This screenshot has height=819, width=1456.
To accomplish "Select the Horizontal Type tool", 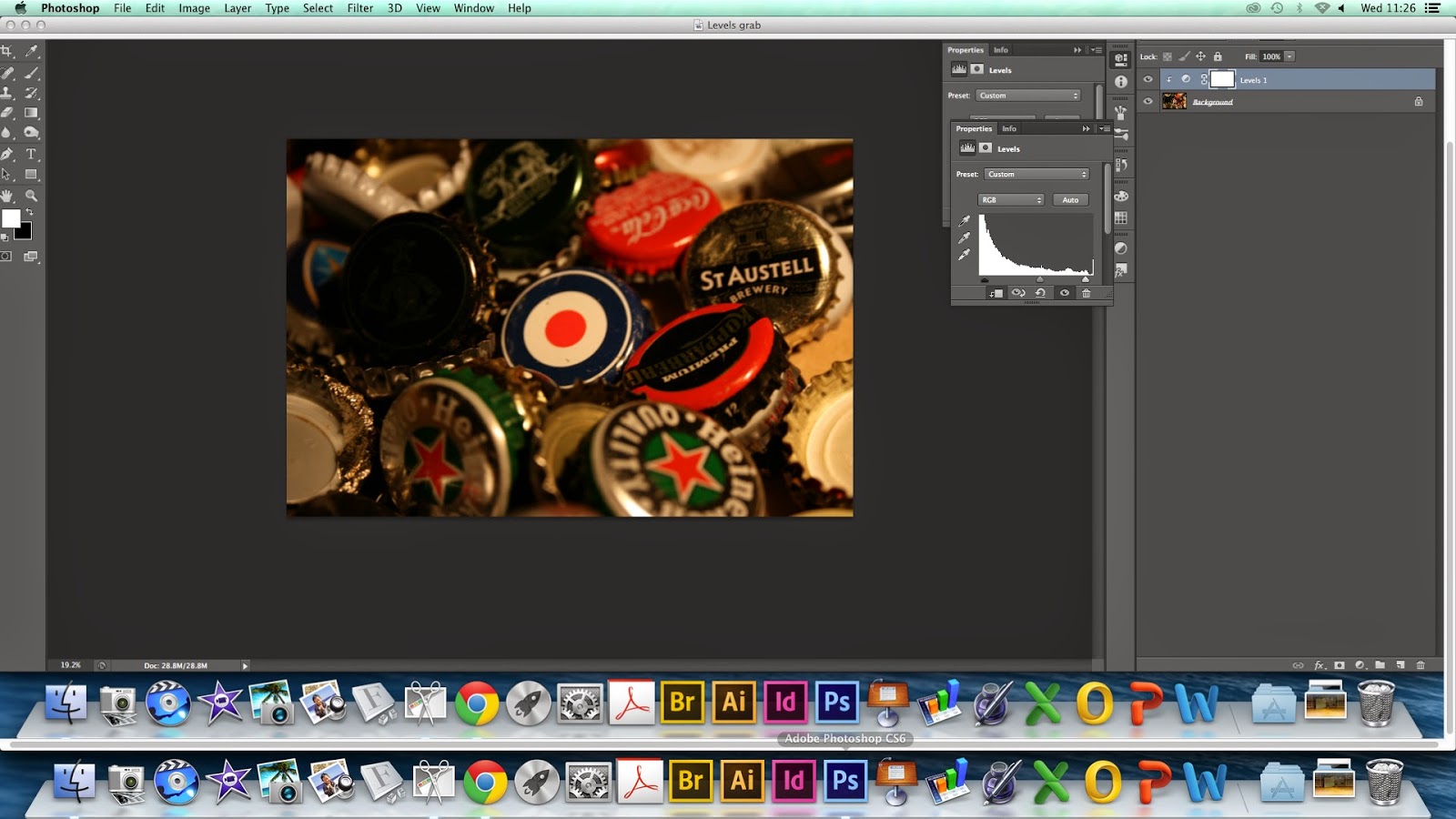I will pyautogui.click(x=31, y=154).
